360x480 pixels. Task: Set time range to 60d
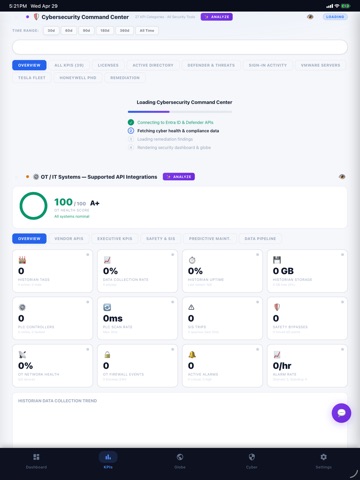click(x=69, y=31)
